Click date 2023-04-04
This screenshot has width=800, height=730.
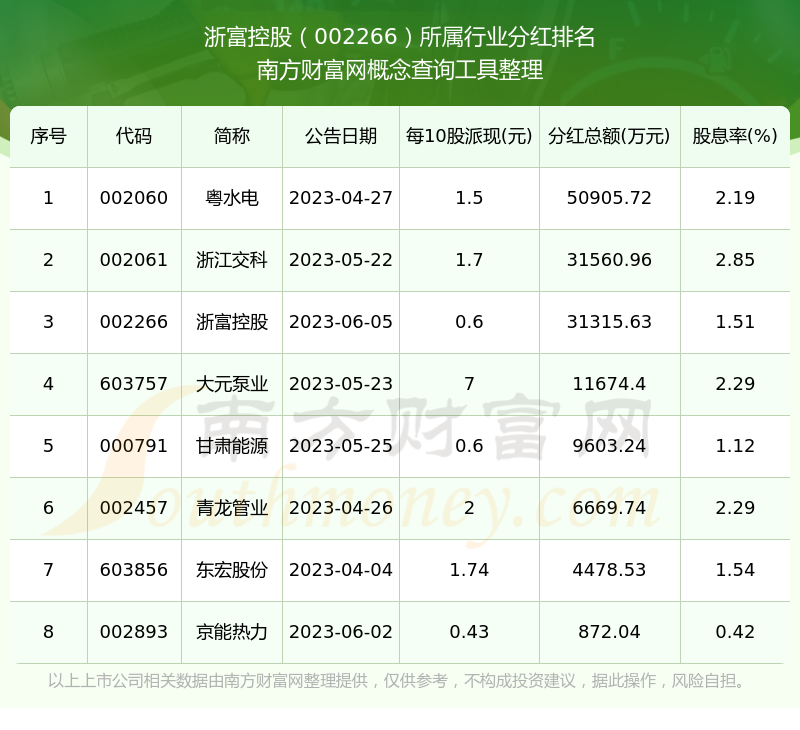click(341, 570)
